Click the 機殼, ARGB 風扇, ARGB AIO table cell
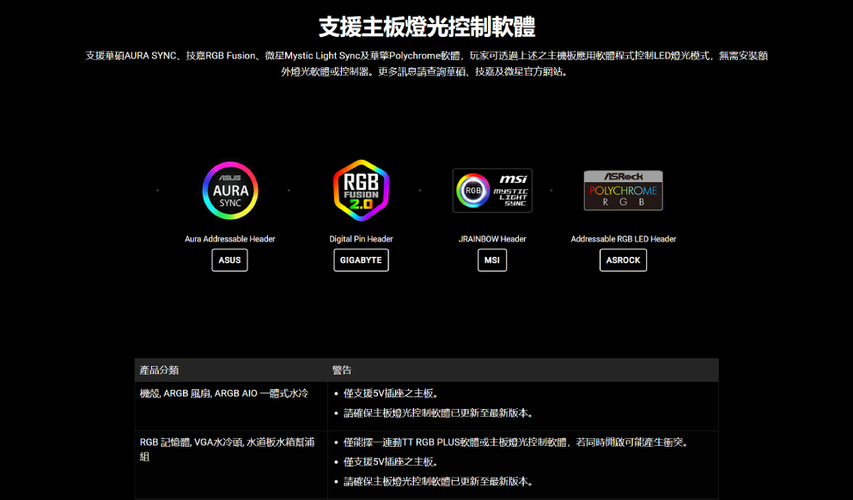853x500 pixels. (231, 406)
